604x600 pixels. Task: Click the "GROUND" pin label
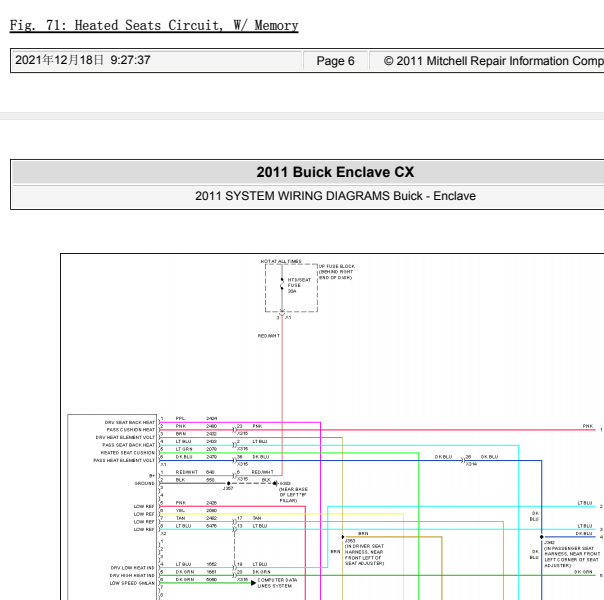144,483
